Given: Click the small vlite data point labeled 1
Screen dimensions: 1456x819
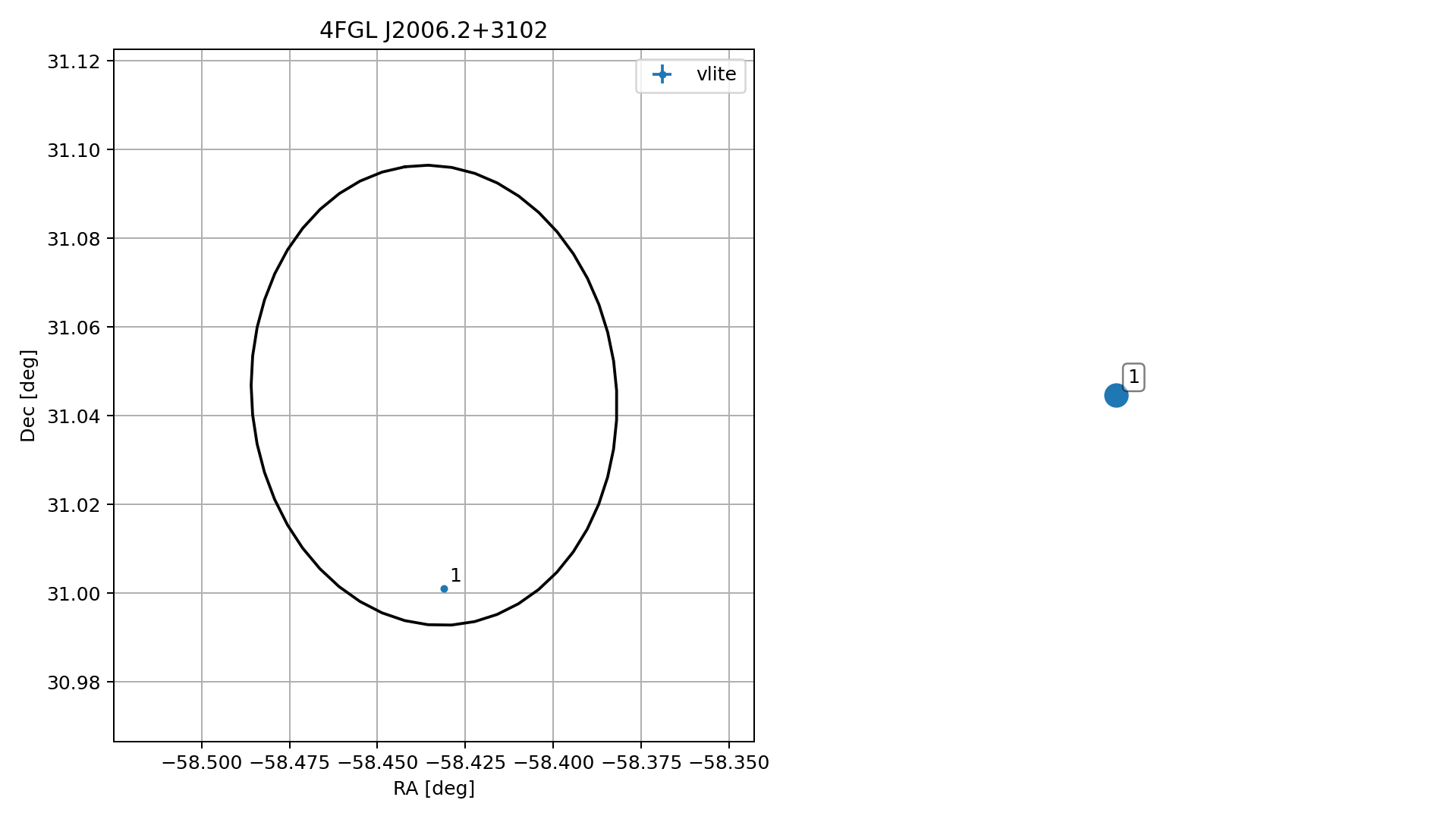Looking at the screenshot, I should (444, 588).
